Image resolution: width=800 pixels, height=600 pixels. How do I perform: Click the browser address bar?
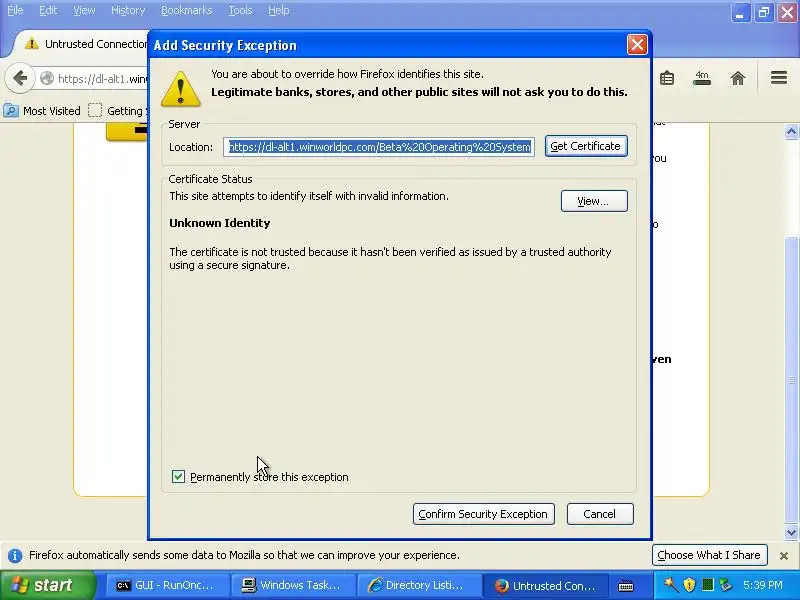[x=92, y=79]
